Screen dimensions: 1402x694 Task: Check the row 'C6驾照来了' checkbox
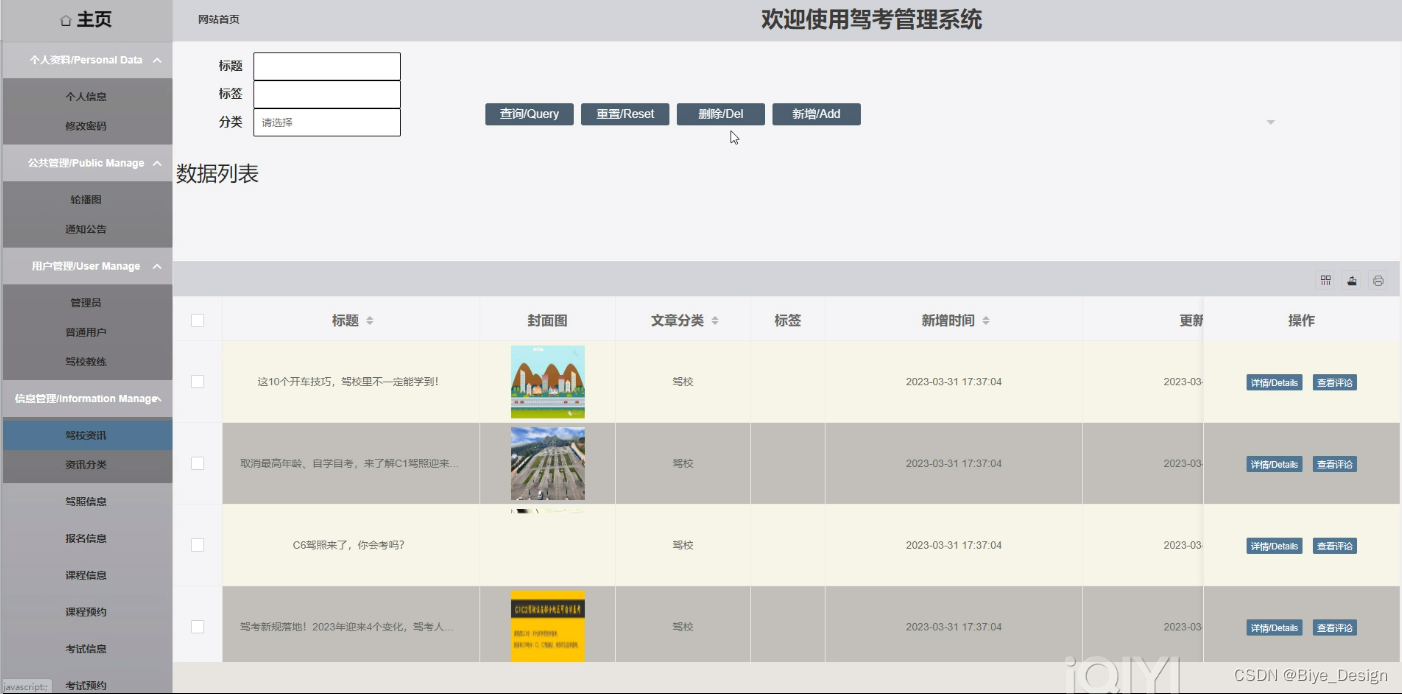[197, 545]
